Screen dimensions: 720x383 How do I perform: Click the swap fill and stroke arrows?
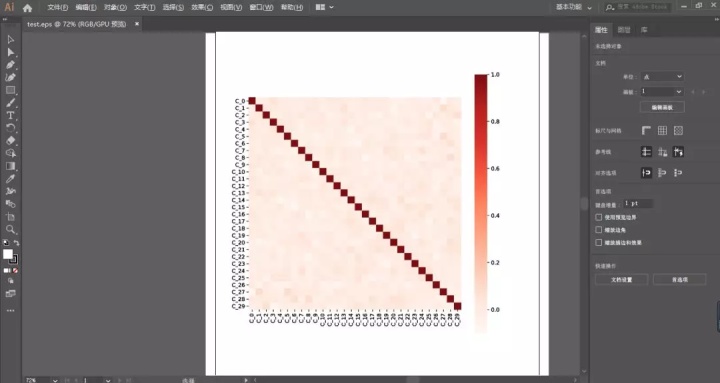(x=17, y=242)
